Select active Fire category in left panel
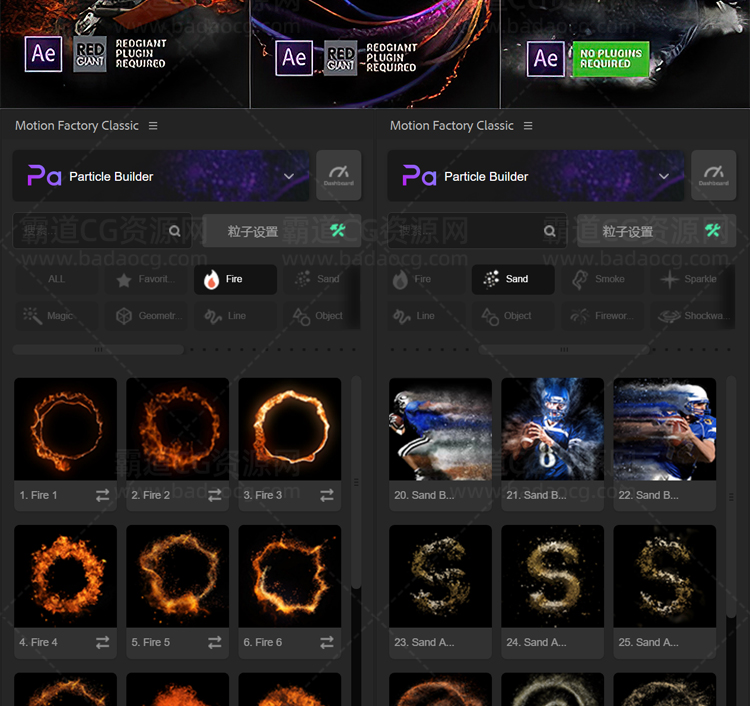750x706 pixels. pos(235,279)
